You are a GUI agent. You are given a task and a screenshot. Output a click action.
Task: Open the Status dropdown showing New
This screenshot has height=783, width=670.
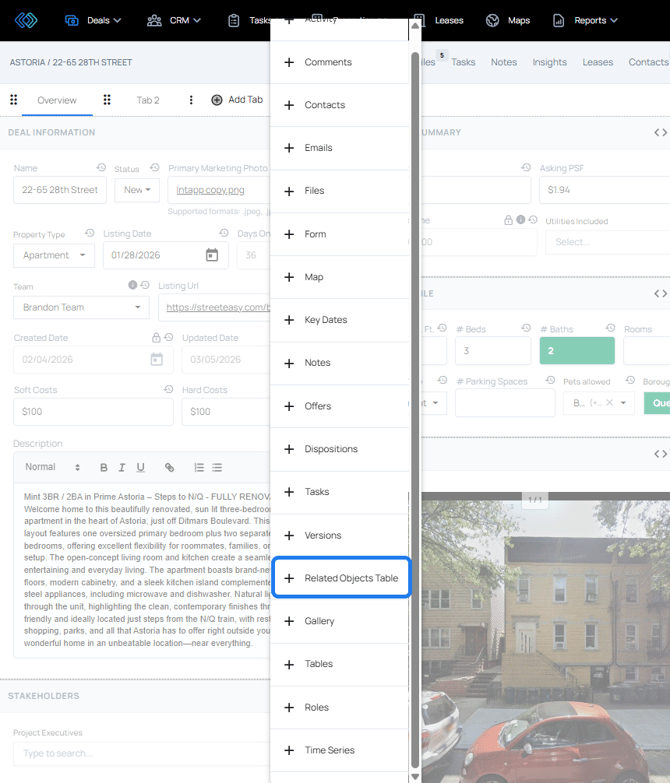pos(136,190)
